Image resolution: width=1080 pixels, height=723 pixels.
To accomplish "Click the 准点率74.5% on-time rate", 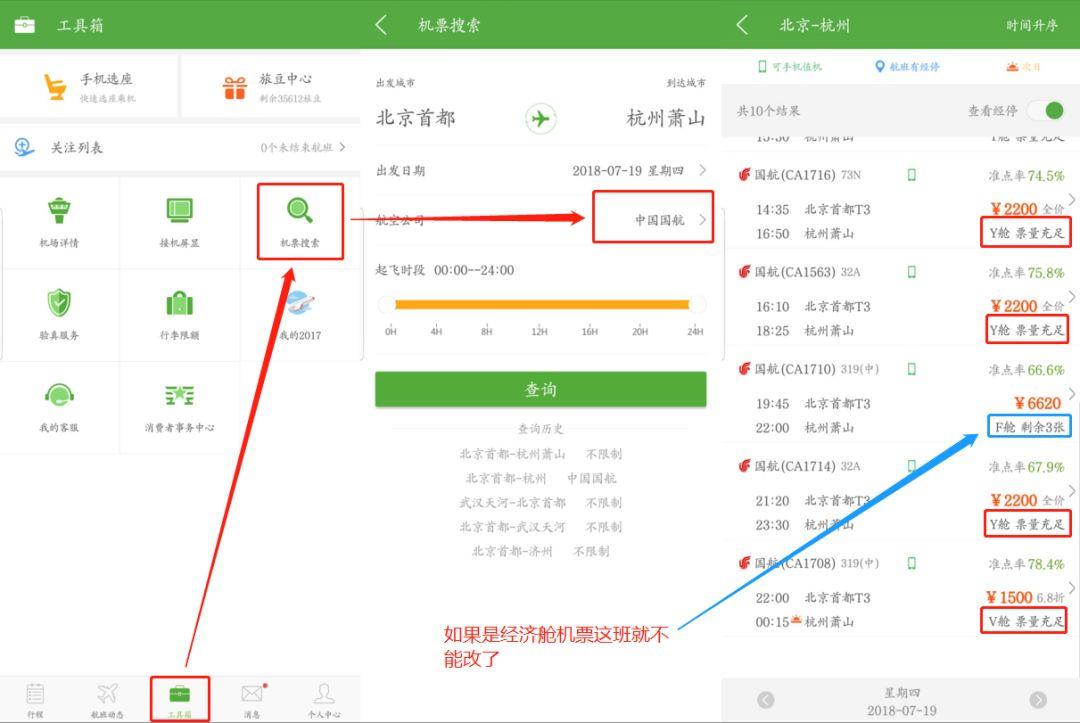I will pos(1026,176).
